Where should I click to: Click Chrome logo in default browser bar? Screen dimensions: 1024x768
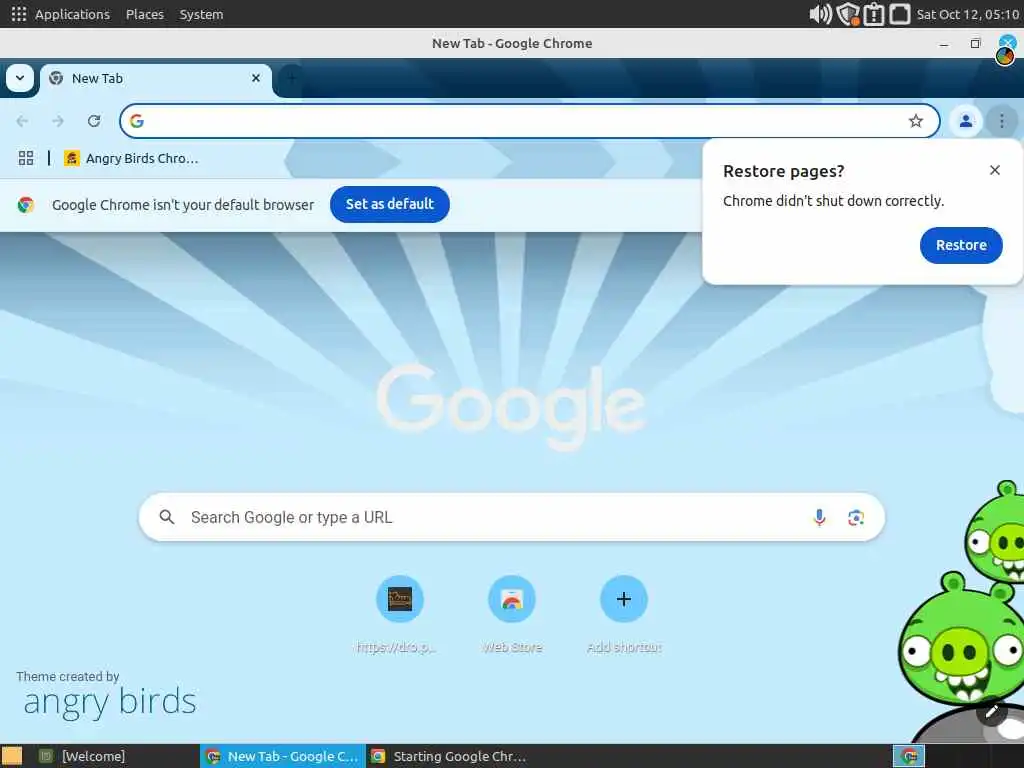25,204
